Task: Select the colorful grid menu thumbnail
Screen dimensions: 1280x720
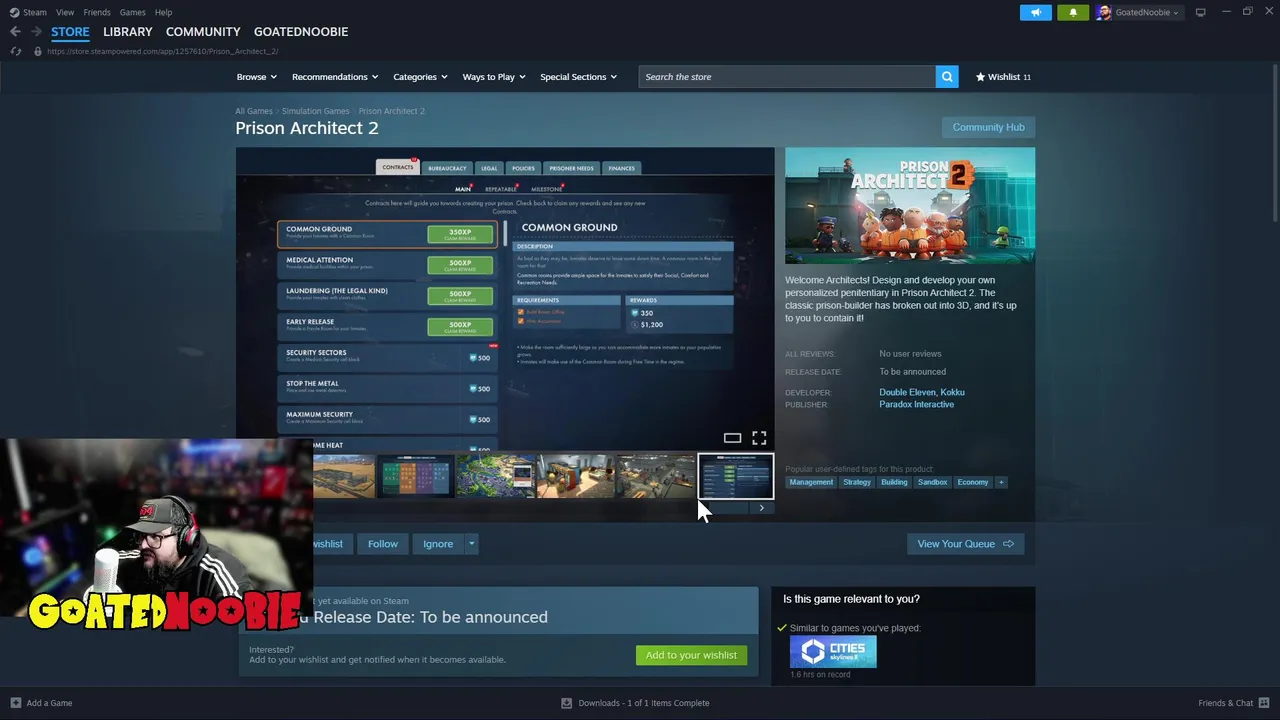Action: click(416, 476)
